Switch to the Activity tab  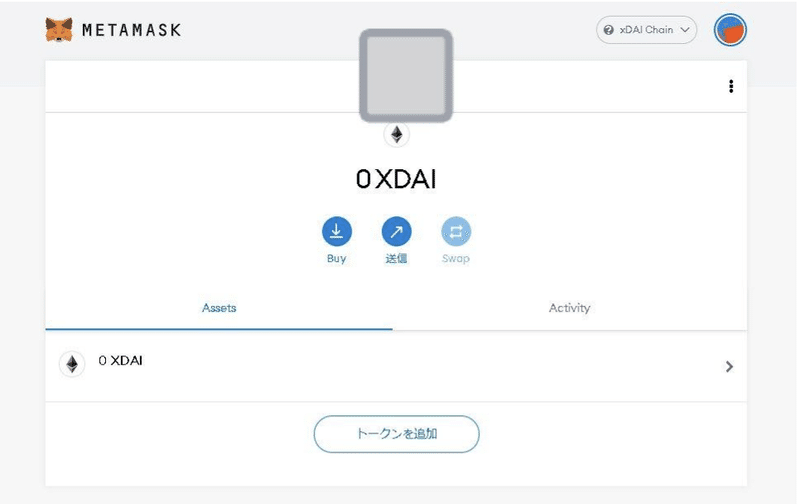(x=570, y=308)
